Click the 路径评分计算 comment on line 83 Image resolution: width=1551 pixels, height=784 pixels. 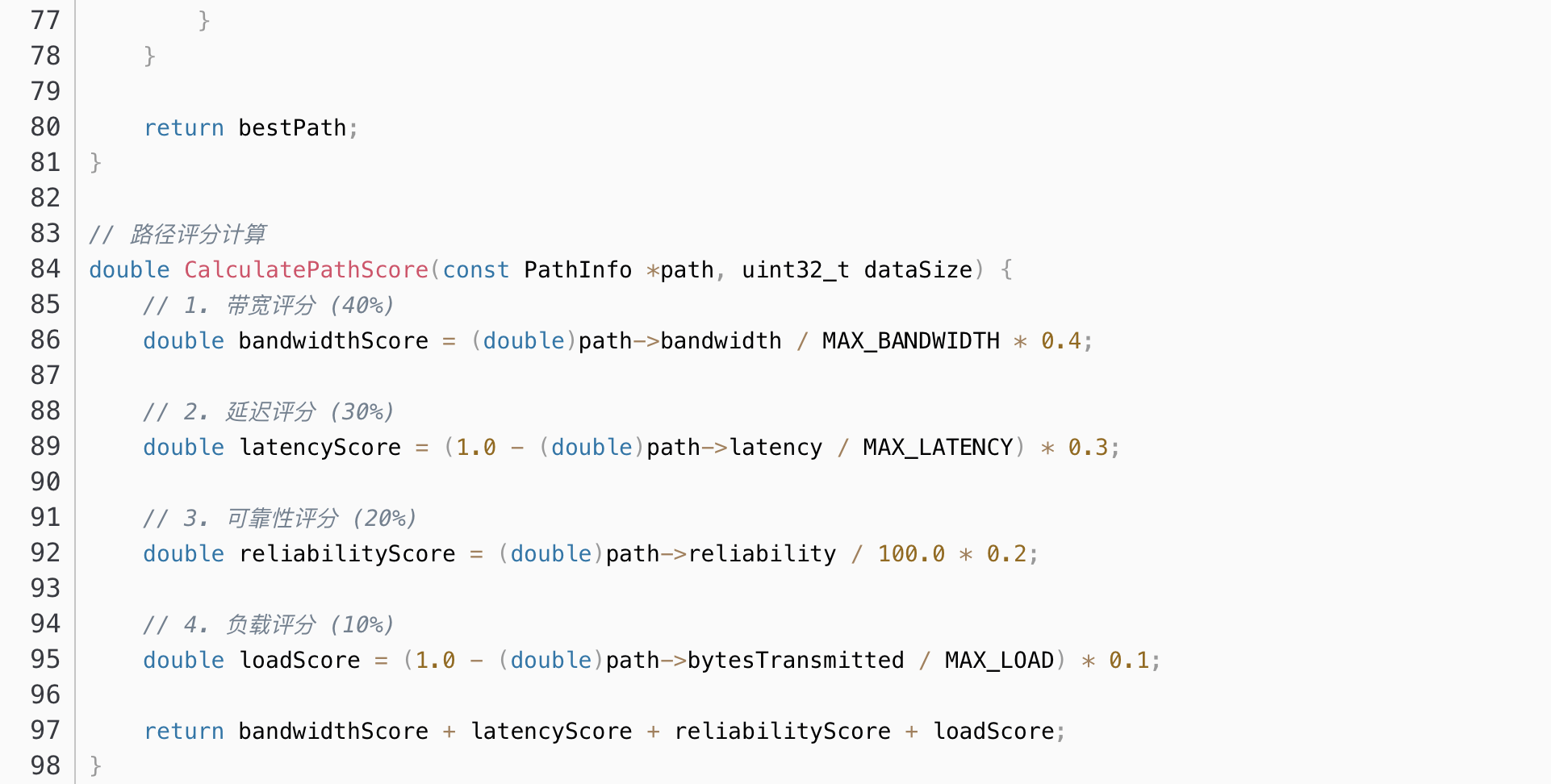(198, 234)
